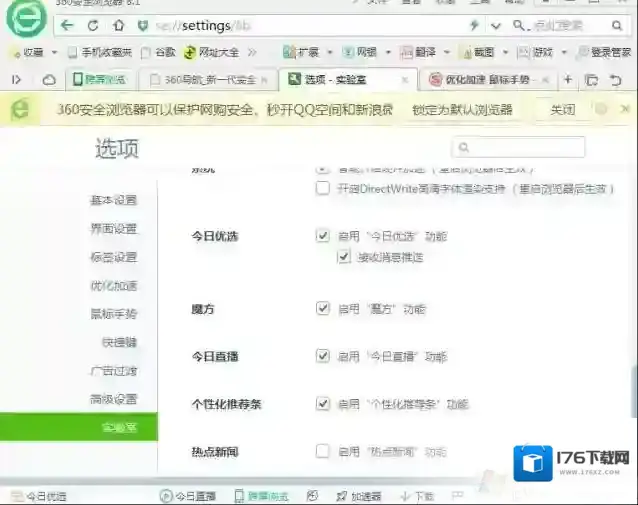Toggle 启用个性化推荐条功能 checkbox
638x505 pixels.
click(323, 404)
